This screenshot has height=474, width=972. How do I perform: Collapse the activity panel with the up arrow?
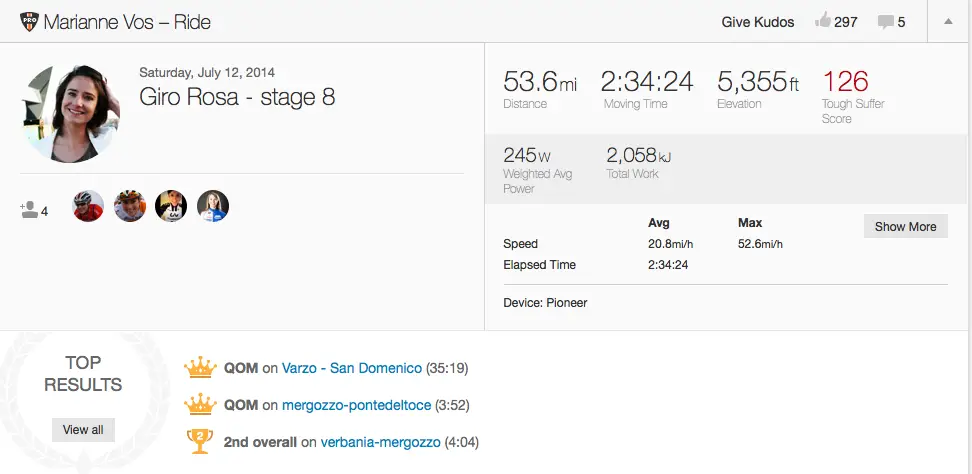pos(948,22)
